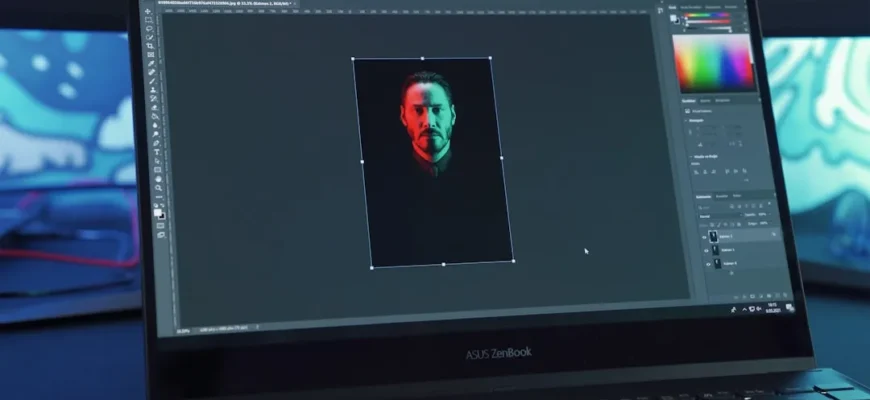Switch to the Color (Renk) panel tab
This screenshot has height=400, width=870.
(672, 7)
